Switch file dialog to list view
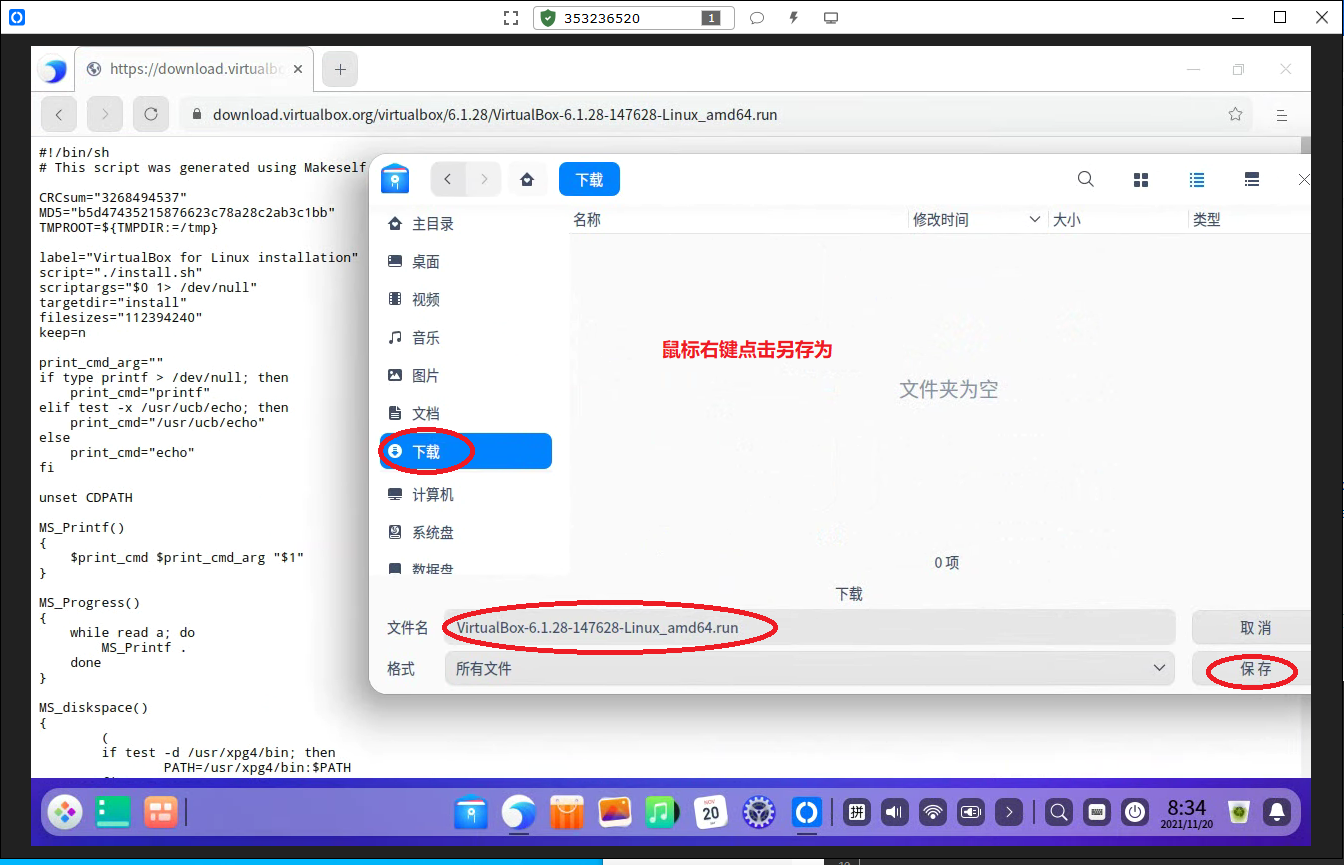Screen dimensions: 1344x865 pos(1196,180)
